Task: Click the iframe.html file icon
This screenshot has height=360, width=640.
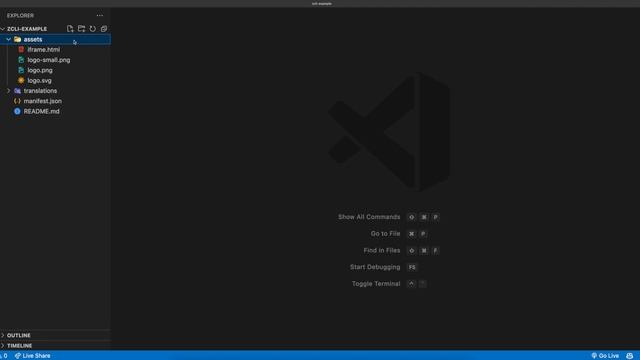Action: (x=21, y=49)
